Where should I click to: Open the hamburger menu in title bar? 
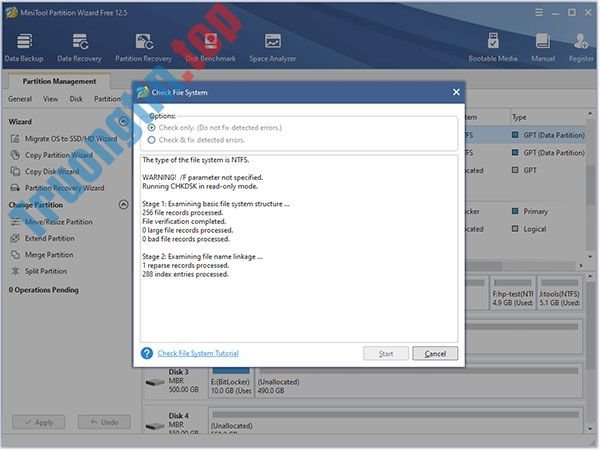(539, 13)
